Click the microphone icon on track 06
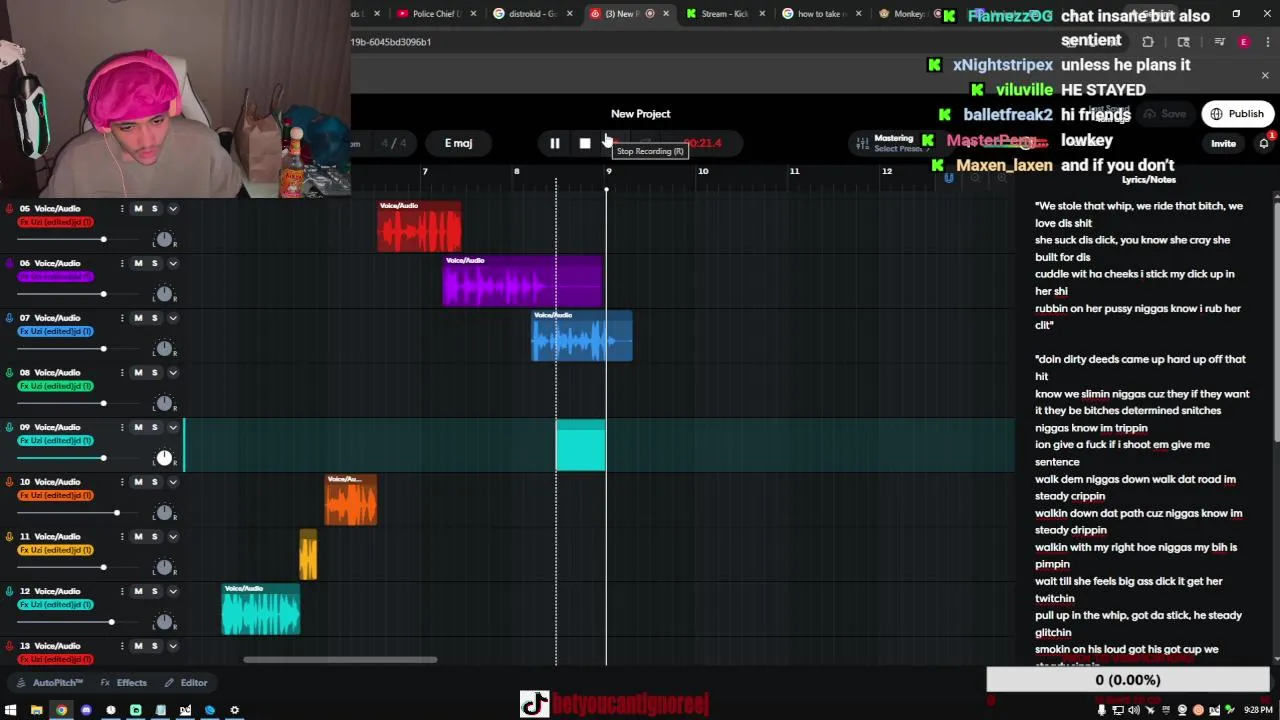This screenshot has height=720, width=1280. [10, 263]
